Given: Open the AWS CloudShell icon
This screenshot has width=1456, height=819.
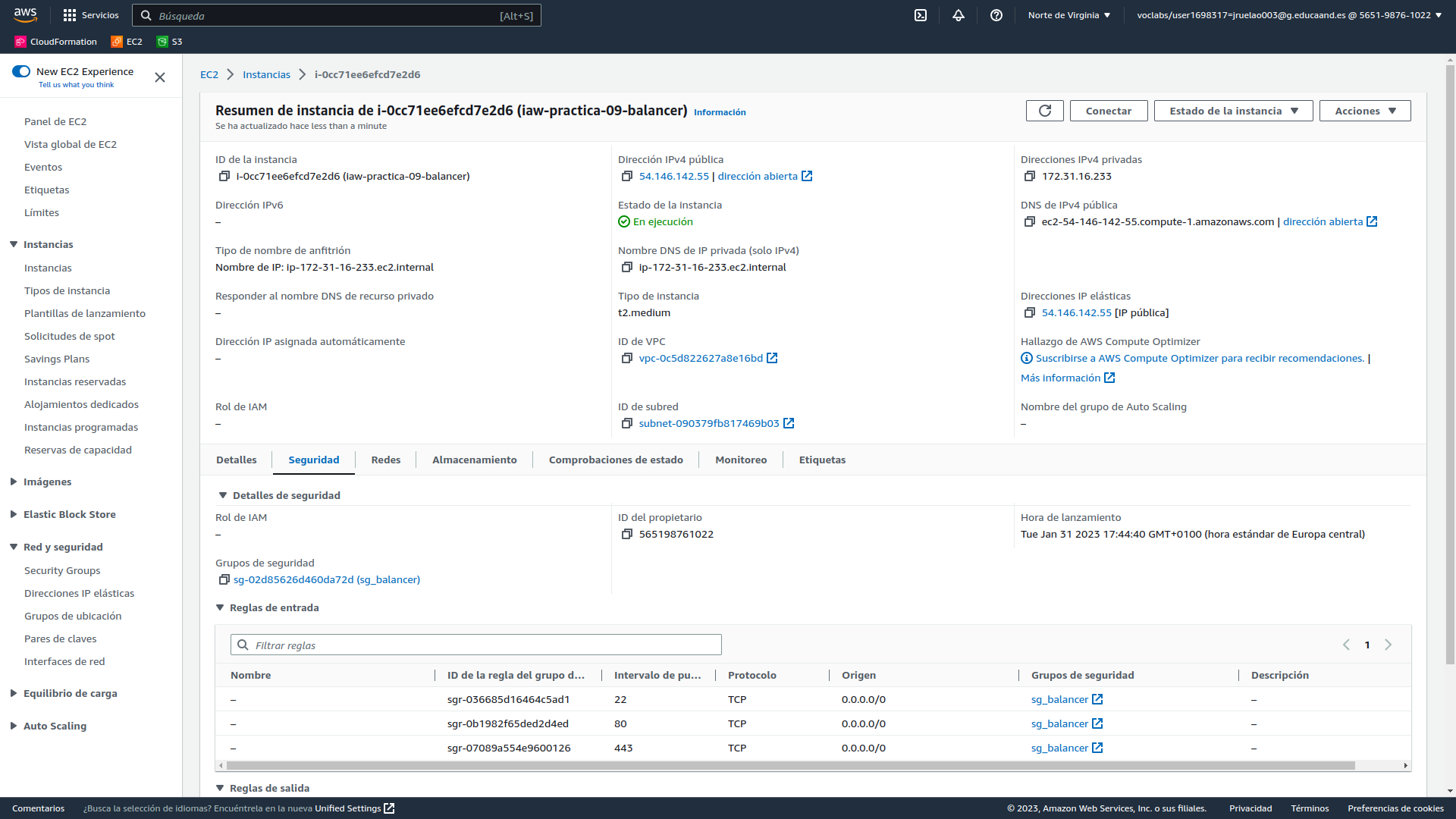Looking at the screenshot, I should click(x=921, y=15).
